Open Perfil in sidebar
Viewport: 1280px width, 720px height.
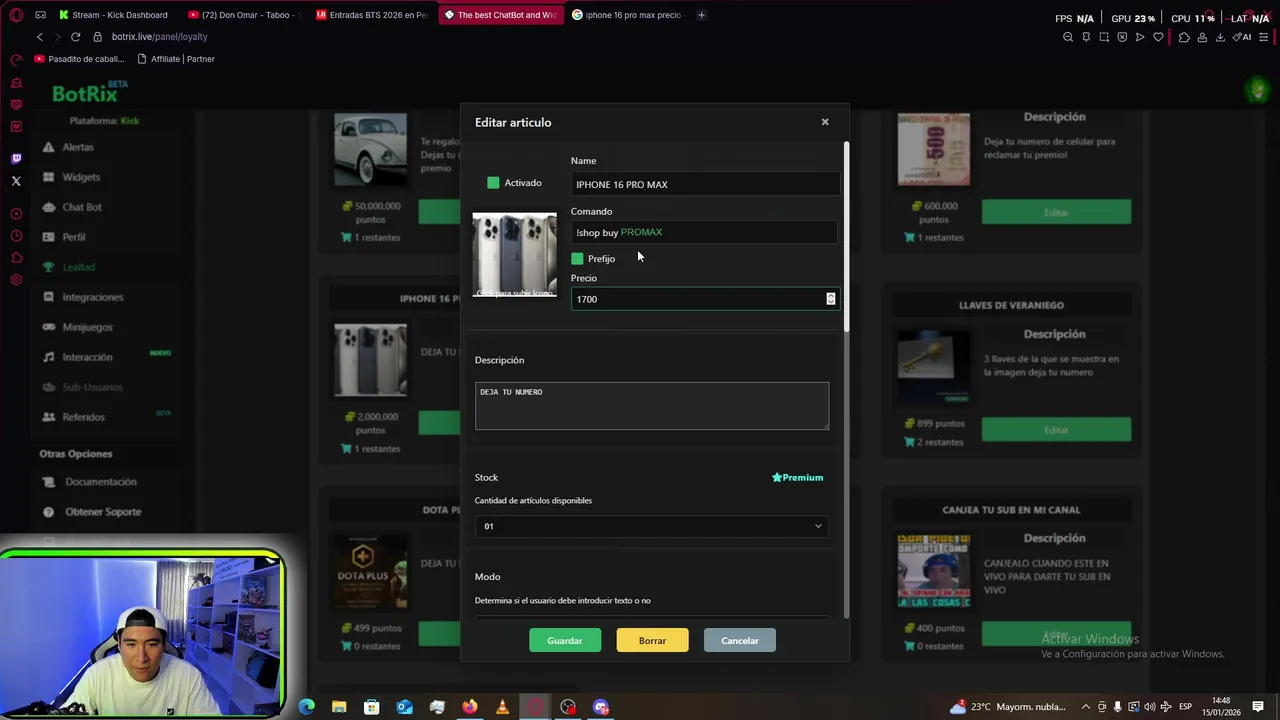(74, 237)
